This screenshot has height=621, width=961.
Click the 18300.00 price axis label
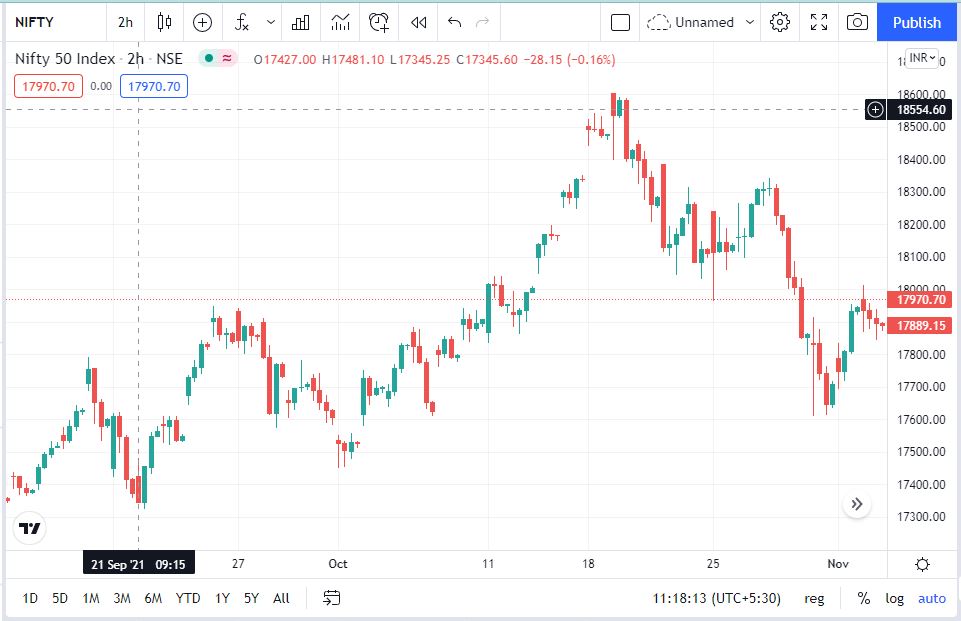(921, 192)
